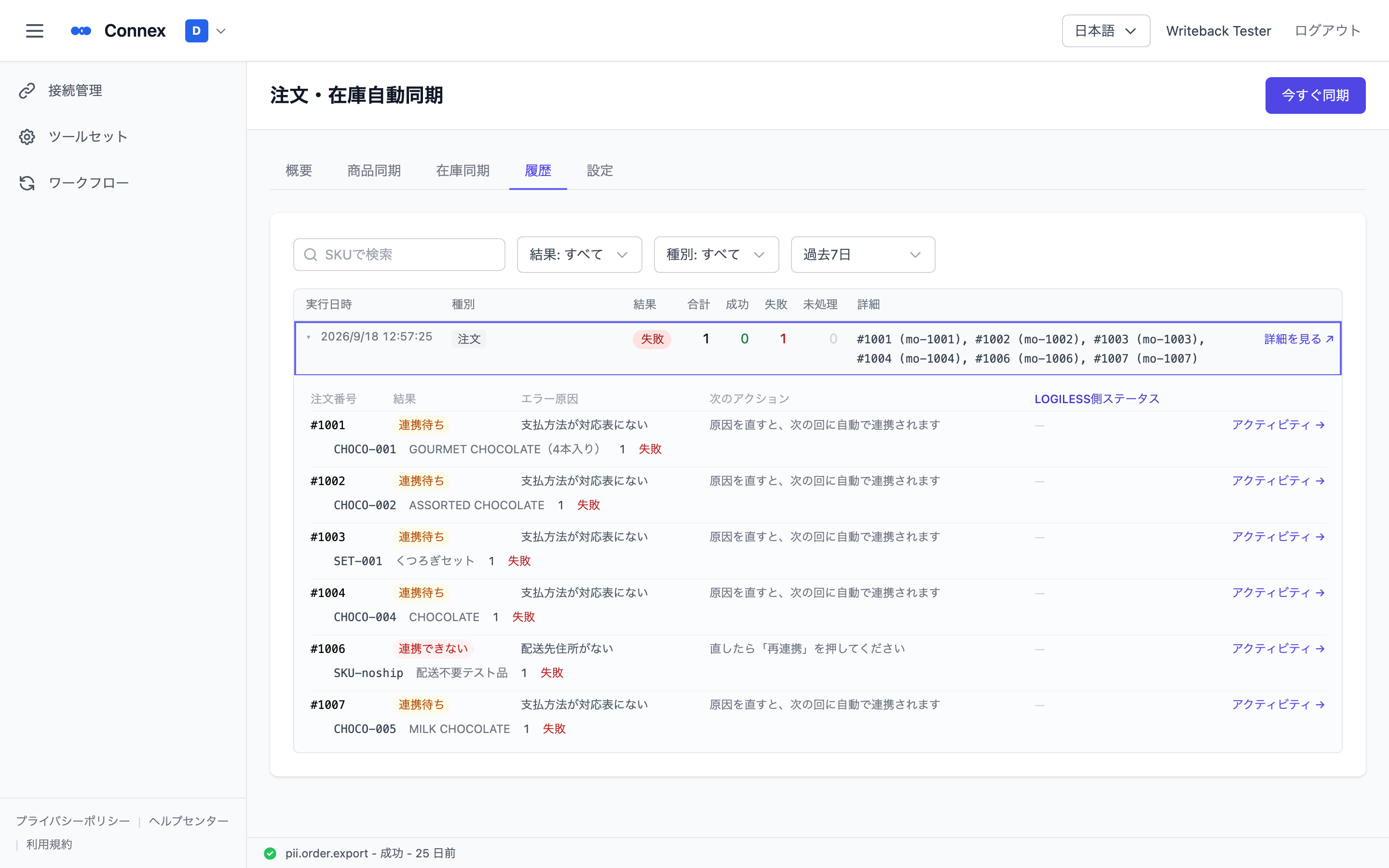Open アクティビティ link for order #1002

(x=1278, y=481)
